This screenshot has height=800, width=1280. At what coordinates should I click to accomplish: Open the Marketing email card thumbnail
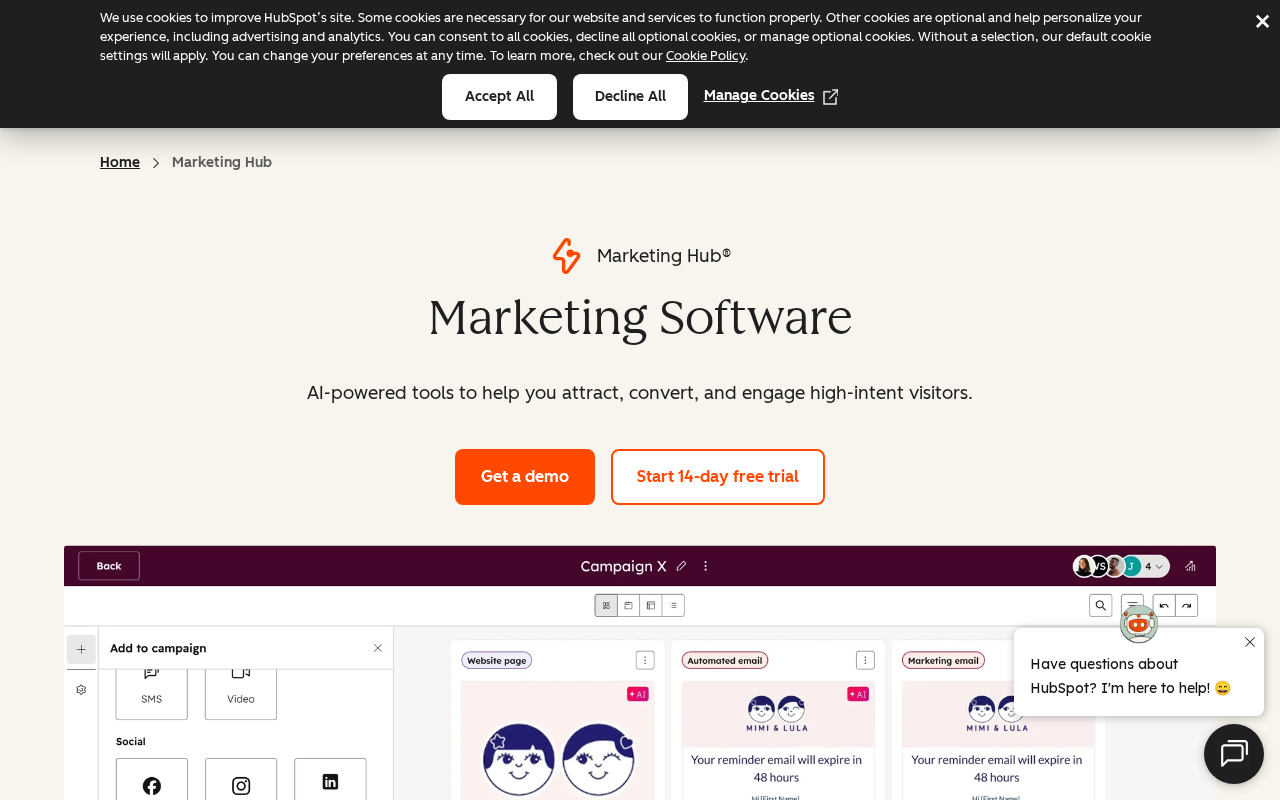[998, 741]
